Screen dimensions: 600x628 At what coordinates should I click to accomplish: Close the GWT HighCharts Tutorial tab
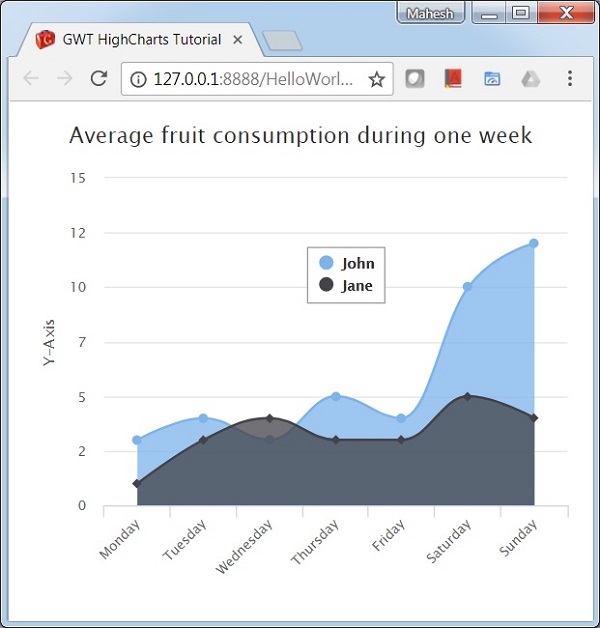point(237,41)
